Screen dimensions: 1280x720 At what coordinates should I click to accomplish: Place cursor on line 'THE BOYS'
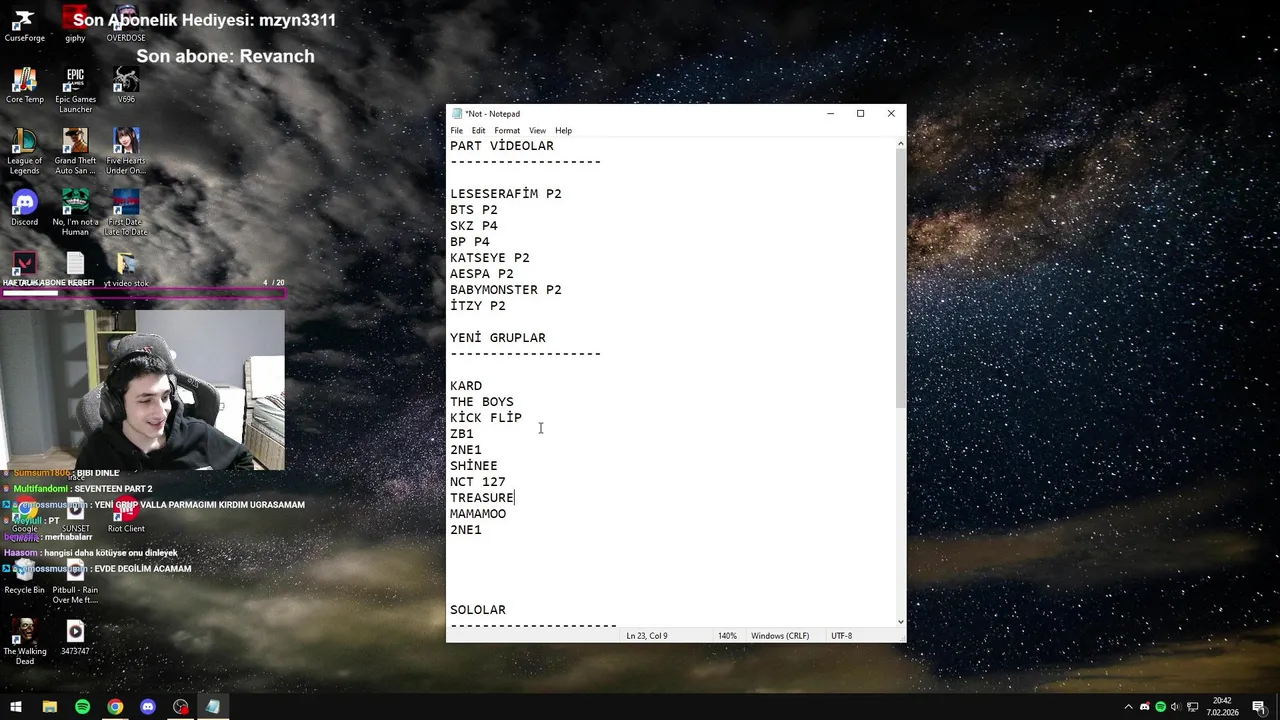(x=482, y=402)
